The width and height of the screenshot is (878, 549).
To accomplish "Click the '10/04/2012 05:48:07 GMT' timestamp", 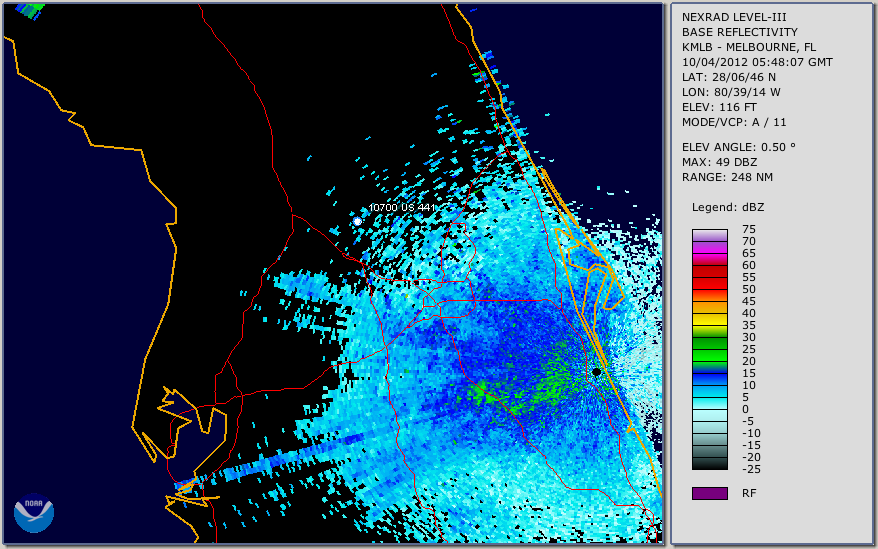I will 757,62.
